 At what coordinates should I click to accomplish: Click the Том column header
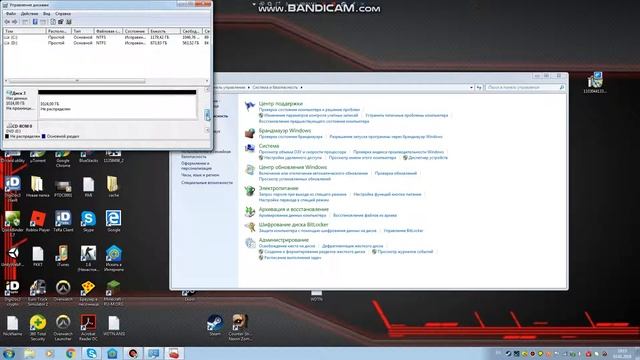[x=24, y=31]
